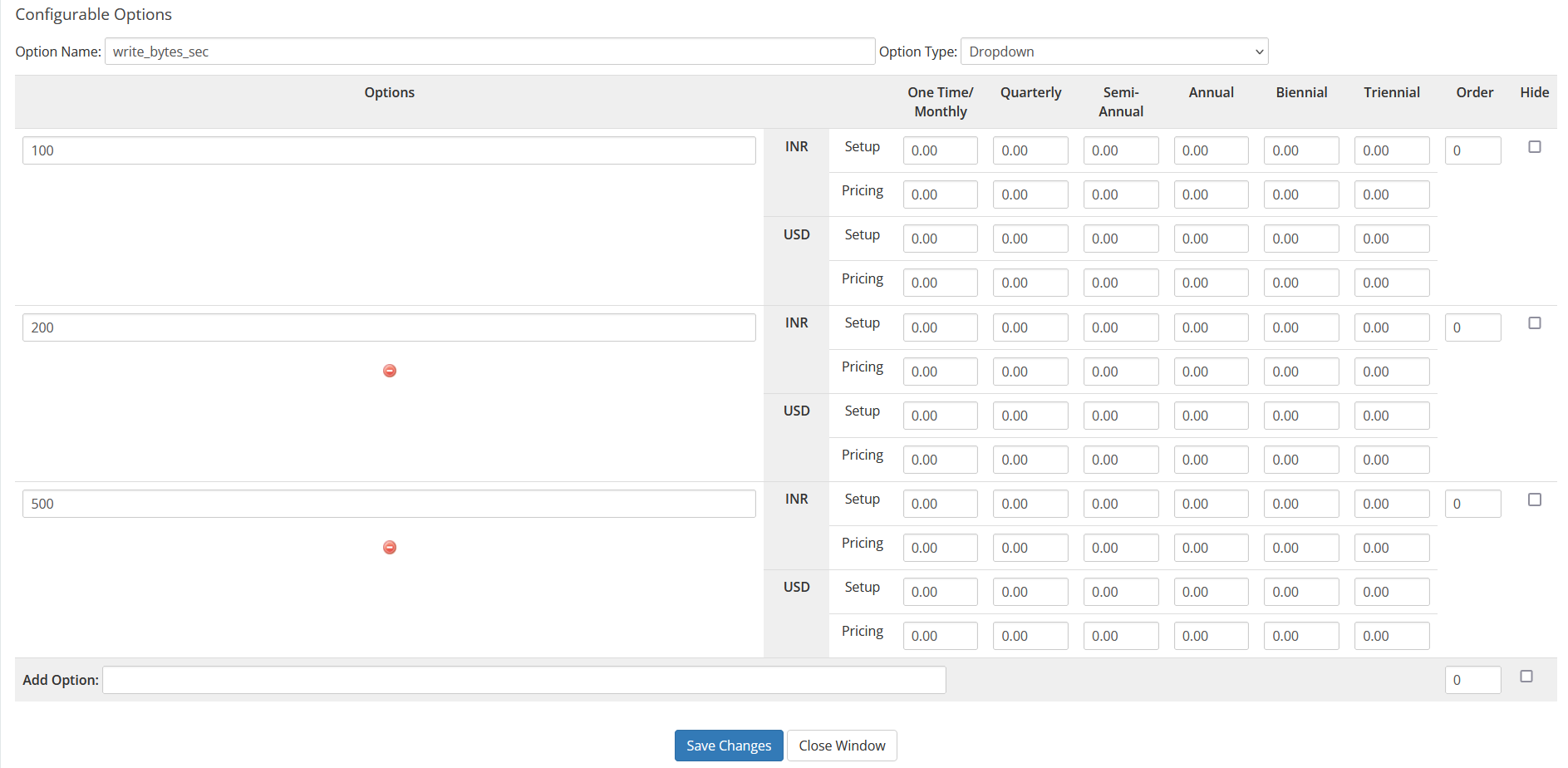Edit option 500 INR Setup quarterly field
The width and height of the screenshot is (1568, 768).
[1030, 504]
